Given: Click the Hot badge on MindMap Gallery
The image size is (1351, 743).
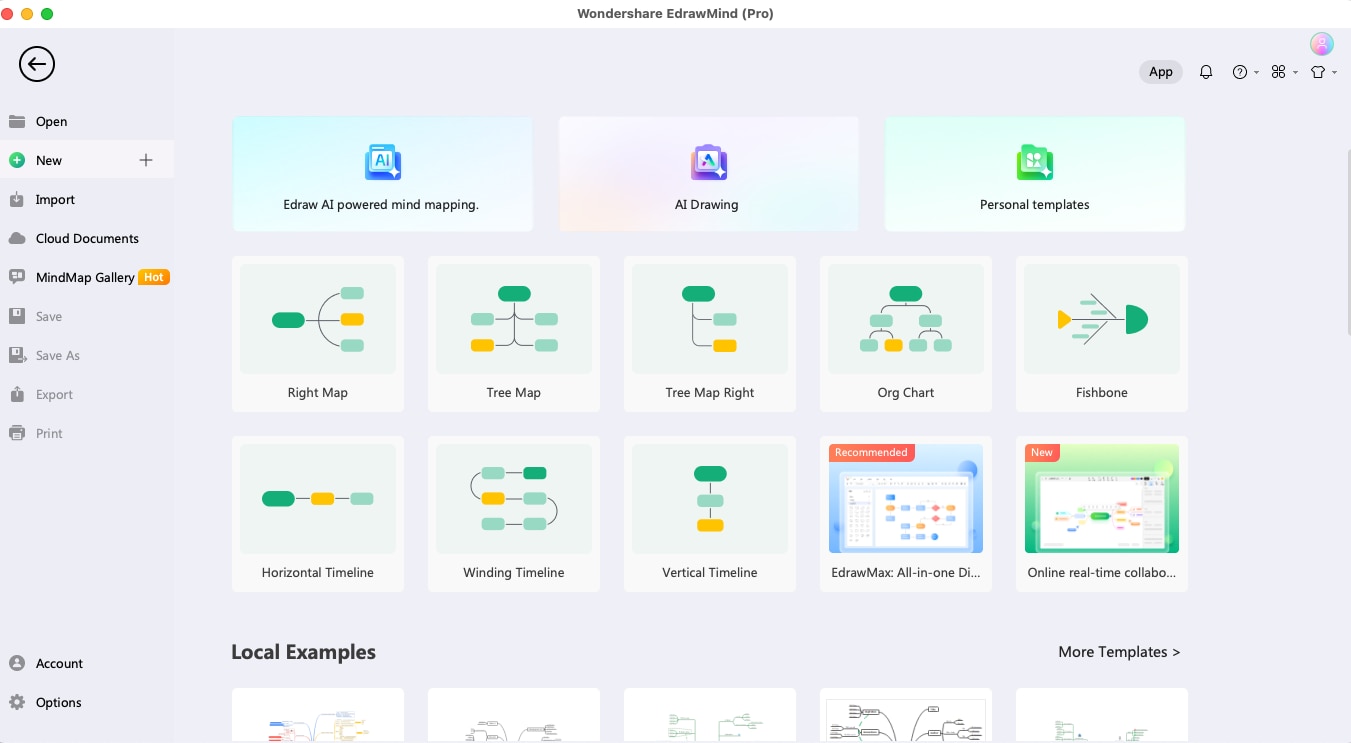Looking at the screenshot, I should pos(154,278).
